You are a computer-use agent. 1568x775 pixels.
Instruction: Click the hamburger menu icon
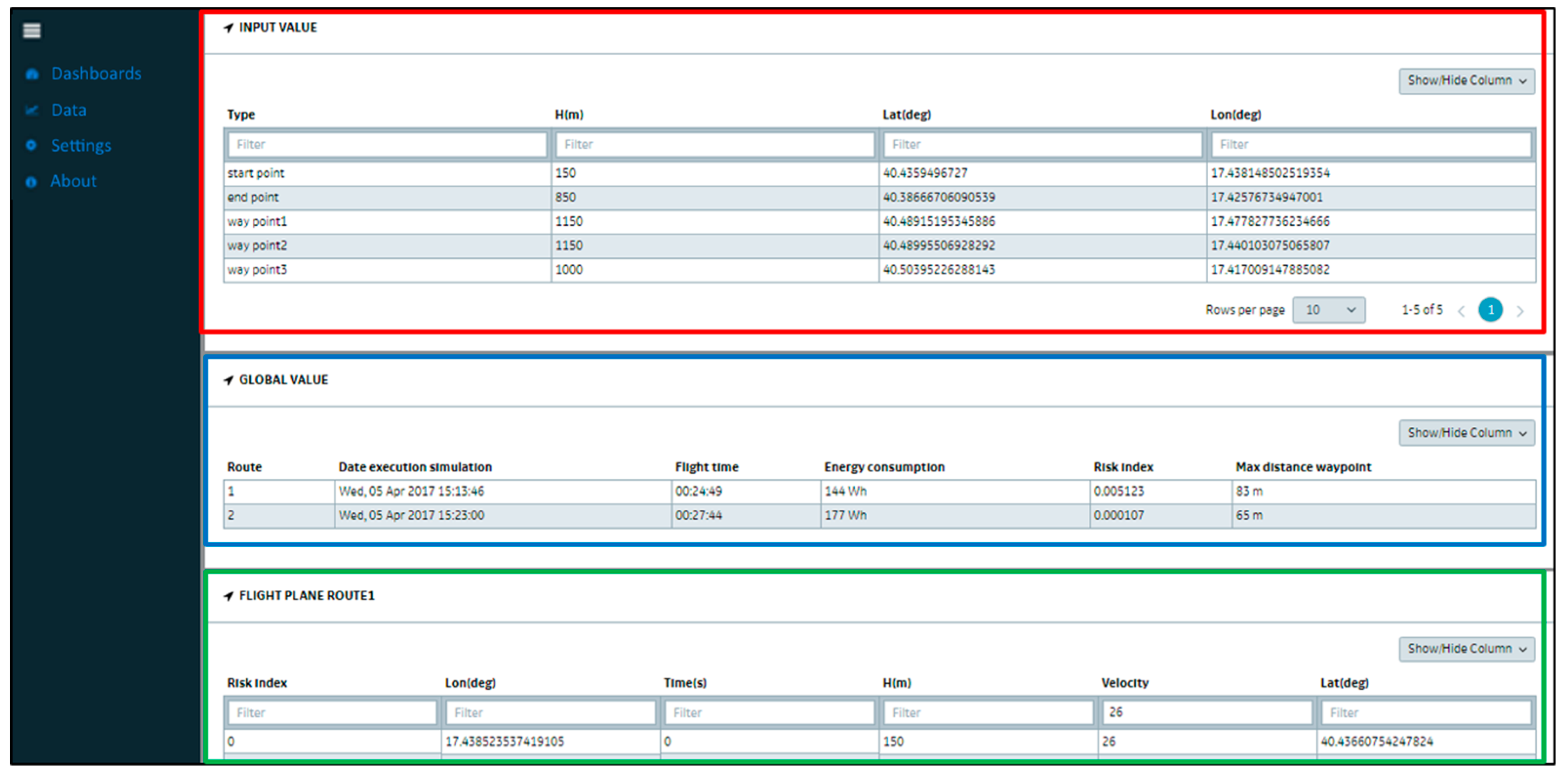click(32, 30)
